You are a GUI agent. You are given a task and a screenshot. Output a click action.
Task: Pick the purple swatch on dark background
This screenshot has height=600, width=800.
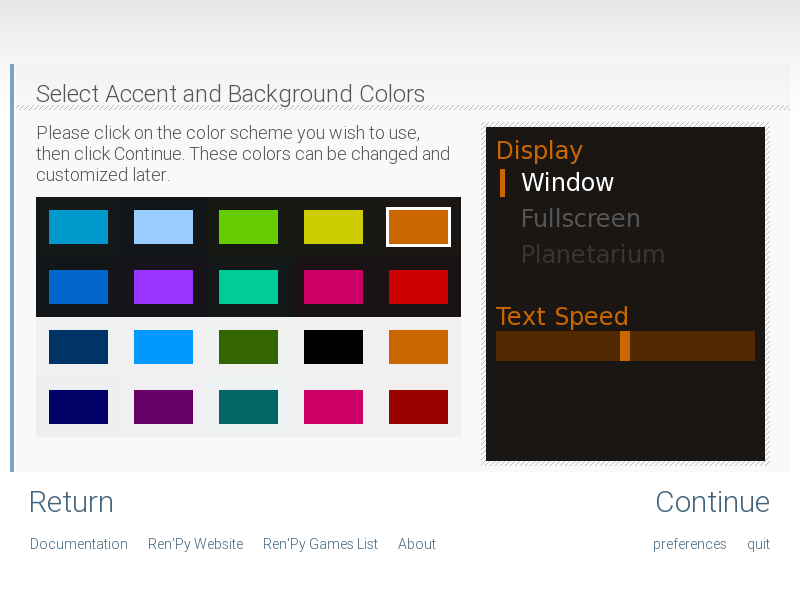(x=163, y=287)
